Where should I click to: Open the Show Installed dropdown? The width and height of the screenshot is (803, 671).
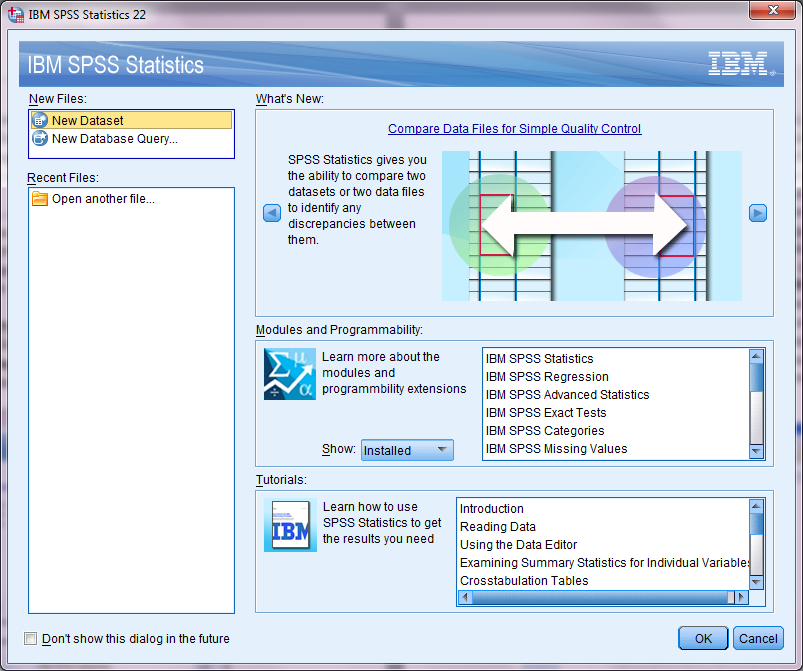(x=407, y=450)
